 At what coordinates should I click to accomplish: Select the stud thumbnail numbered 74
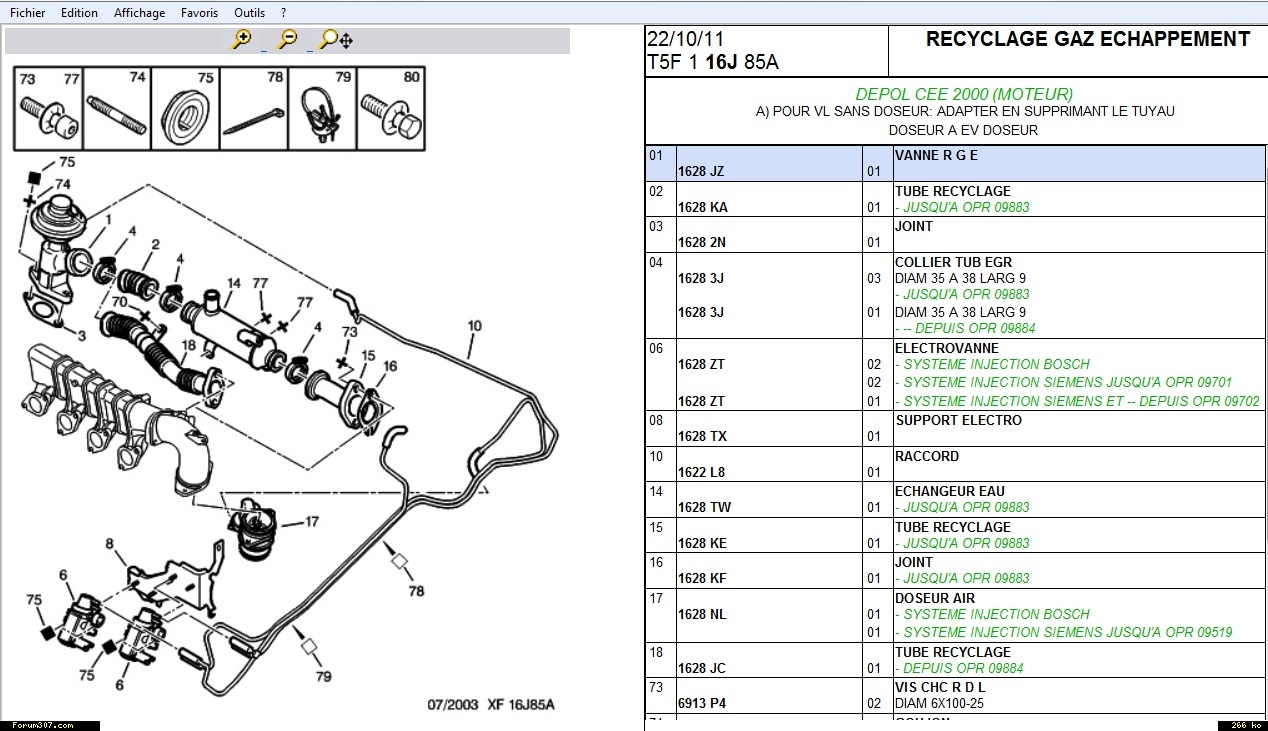(x=116, y=106)
